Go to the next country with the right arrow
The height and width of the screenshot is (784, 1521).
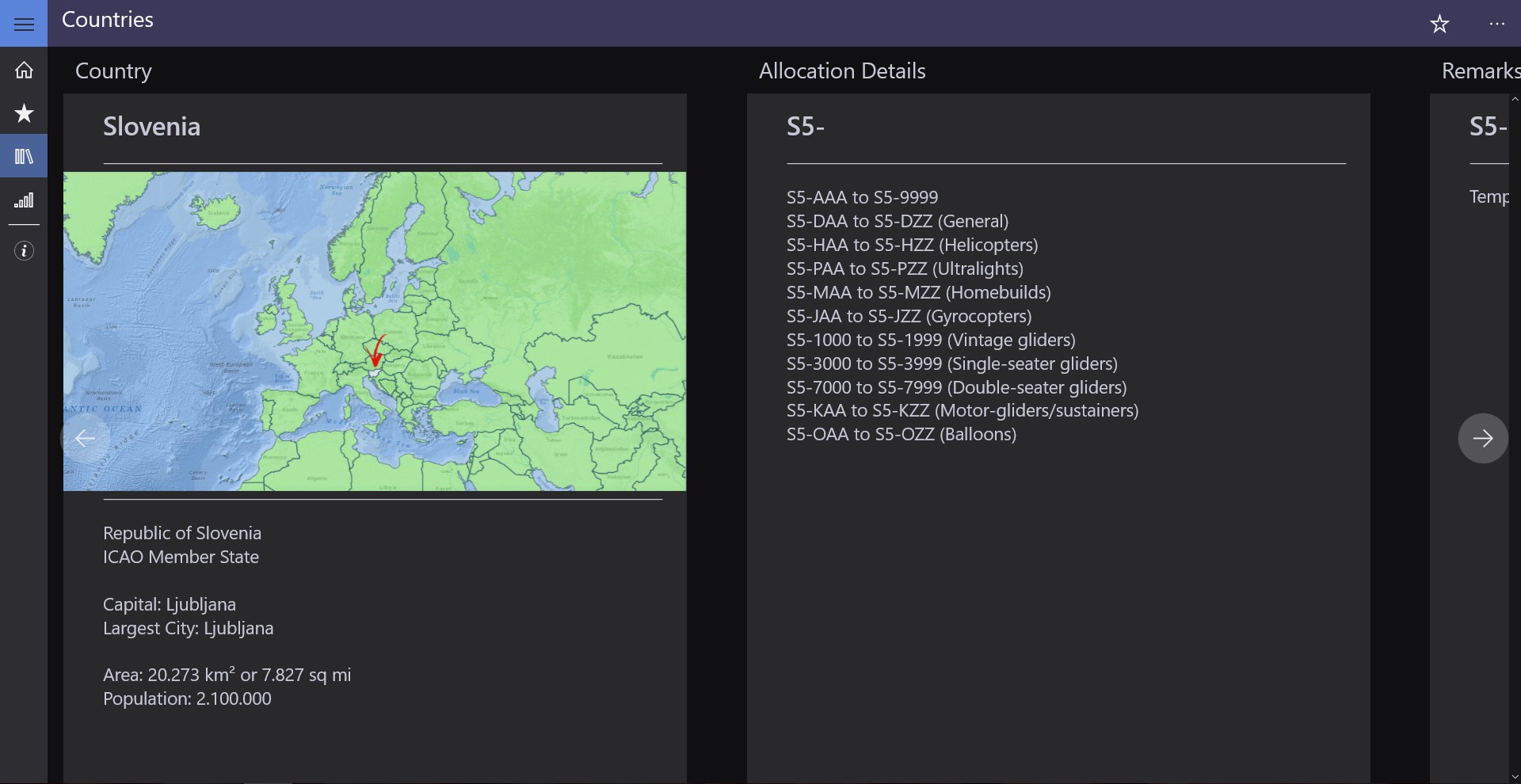1482,438
